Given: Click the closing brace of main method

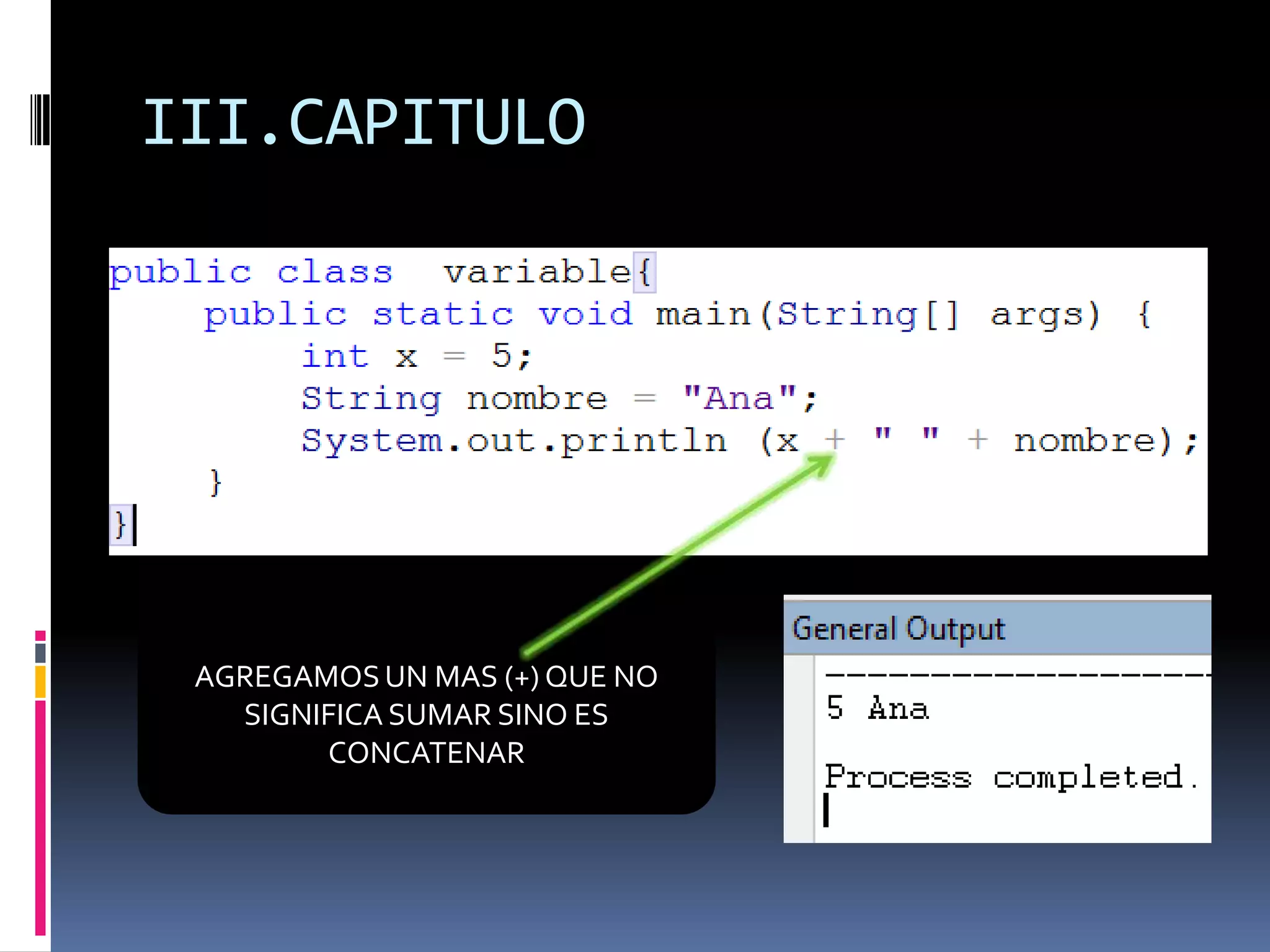Looking at the screenshot, I should 215,482.
